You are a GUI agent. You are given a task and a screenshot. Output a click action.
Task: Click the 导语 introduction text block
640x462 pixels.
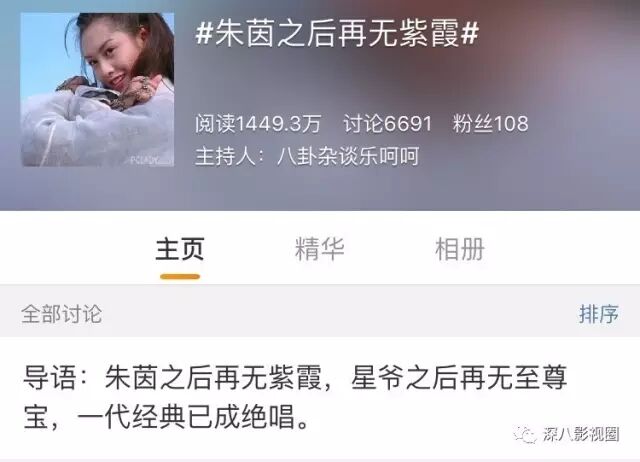pyautogui.click(x=295, y=398)
